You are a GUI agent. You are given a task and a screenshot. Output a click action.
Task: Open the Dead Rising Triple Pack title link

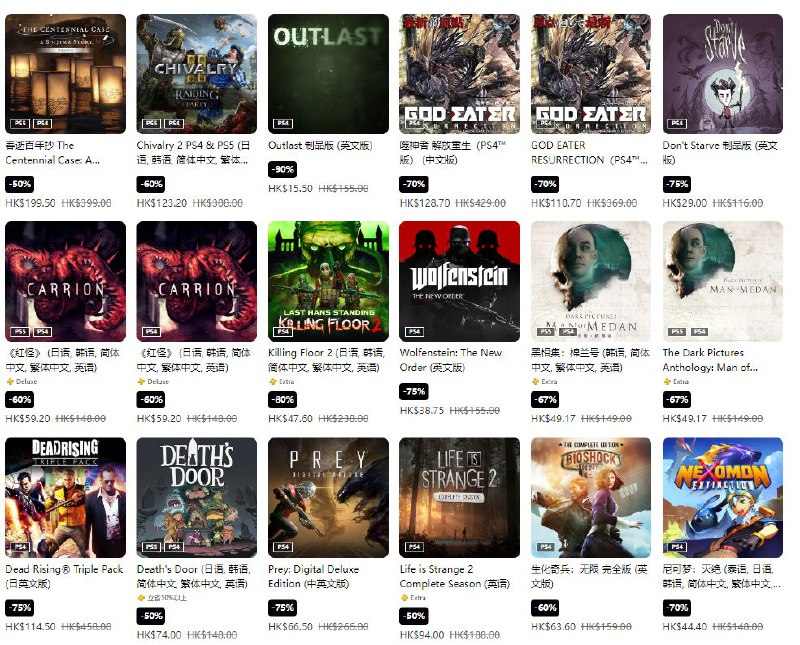(x=64, y=576)
